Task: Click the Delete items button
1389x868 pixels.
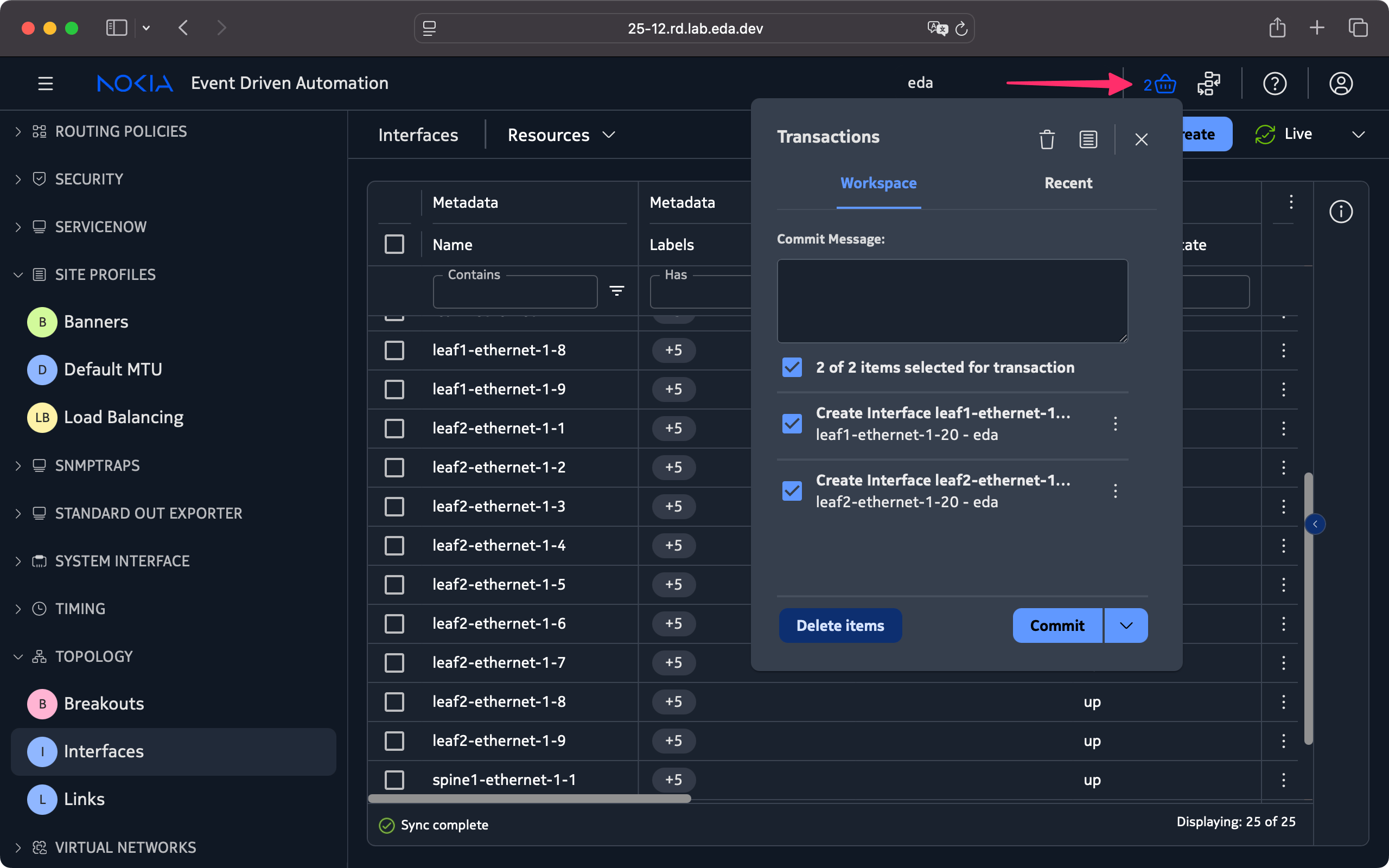Action: click(x=840, y=625)
